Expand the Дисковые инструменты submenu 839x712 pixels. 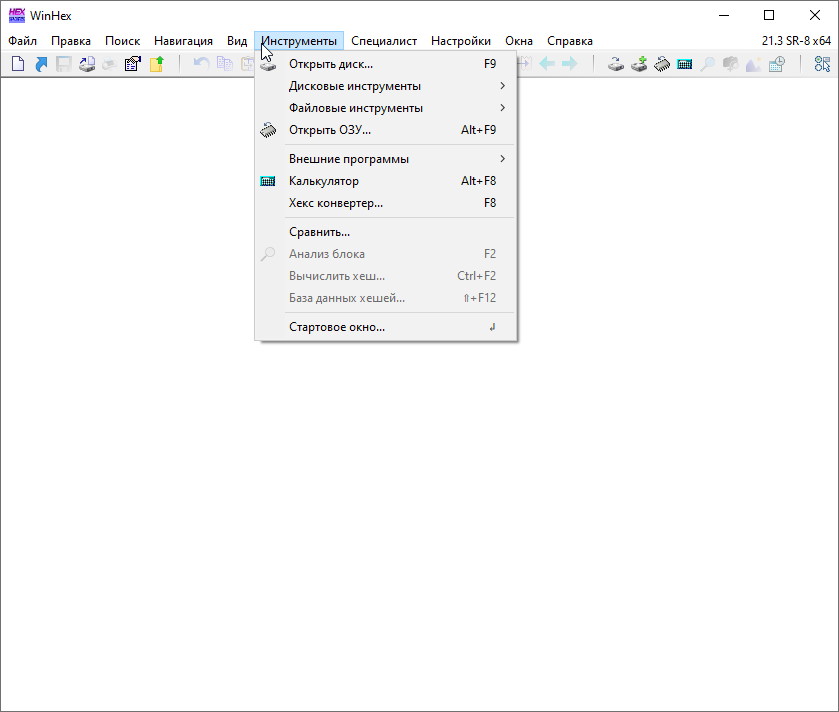386,86
